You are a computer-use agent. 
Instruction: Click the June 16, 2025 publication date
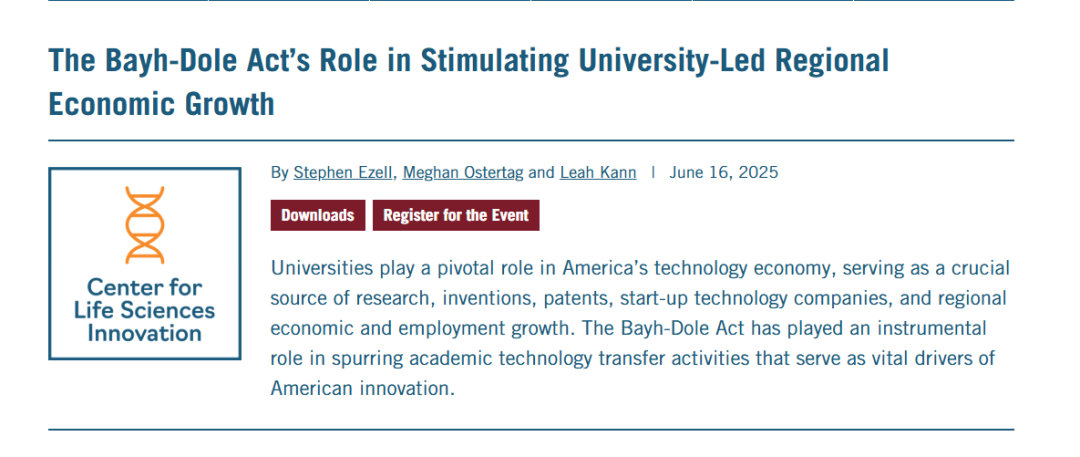pyautogui.click(x=724, y=172)
